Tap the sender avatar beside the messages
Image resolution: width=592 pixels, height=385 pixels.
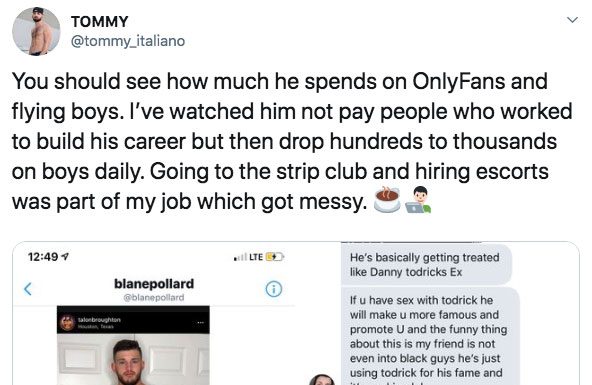point(322,379)
